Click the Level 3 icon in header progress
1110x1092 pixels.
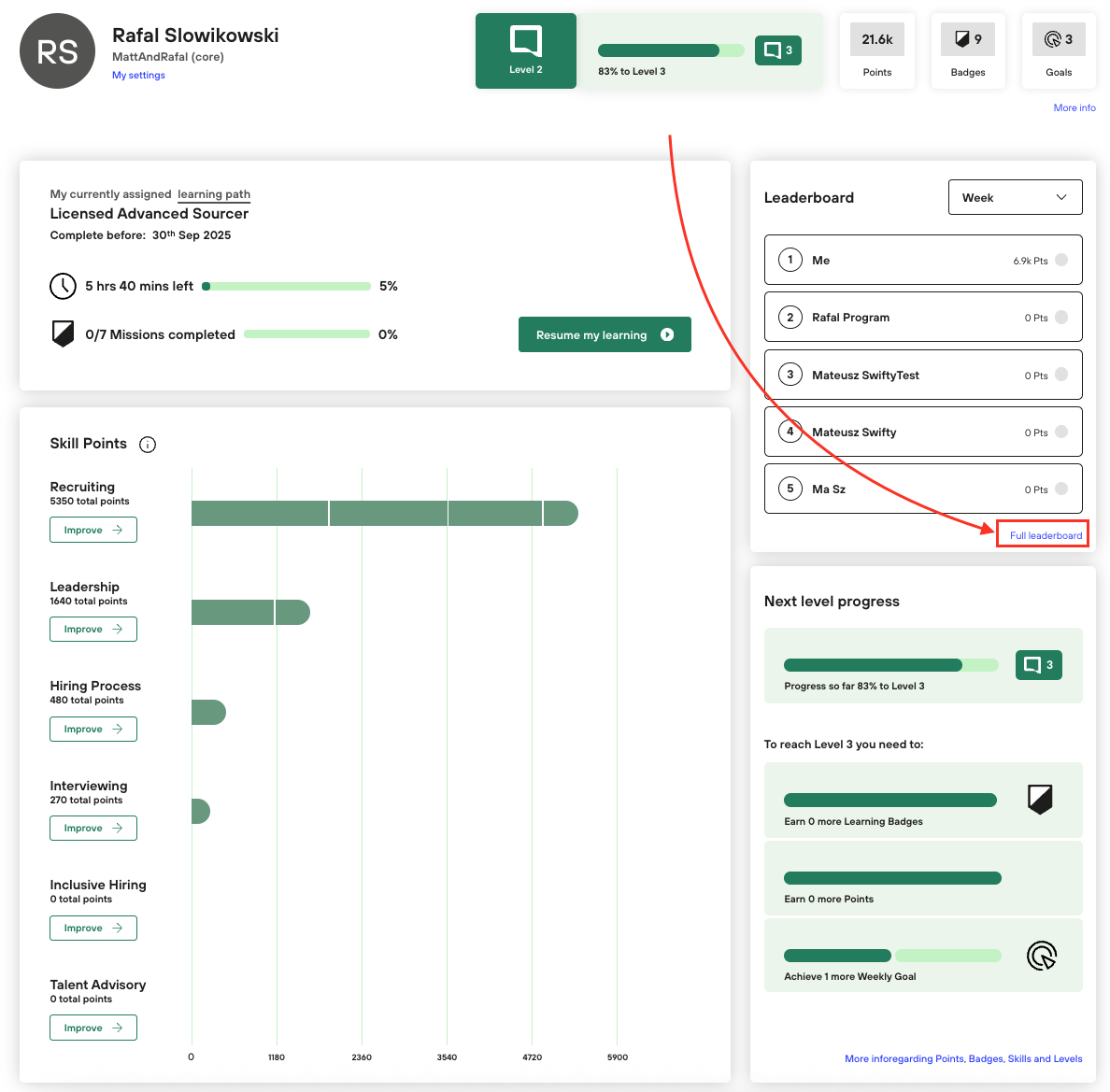click(777, 50)
